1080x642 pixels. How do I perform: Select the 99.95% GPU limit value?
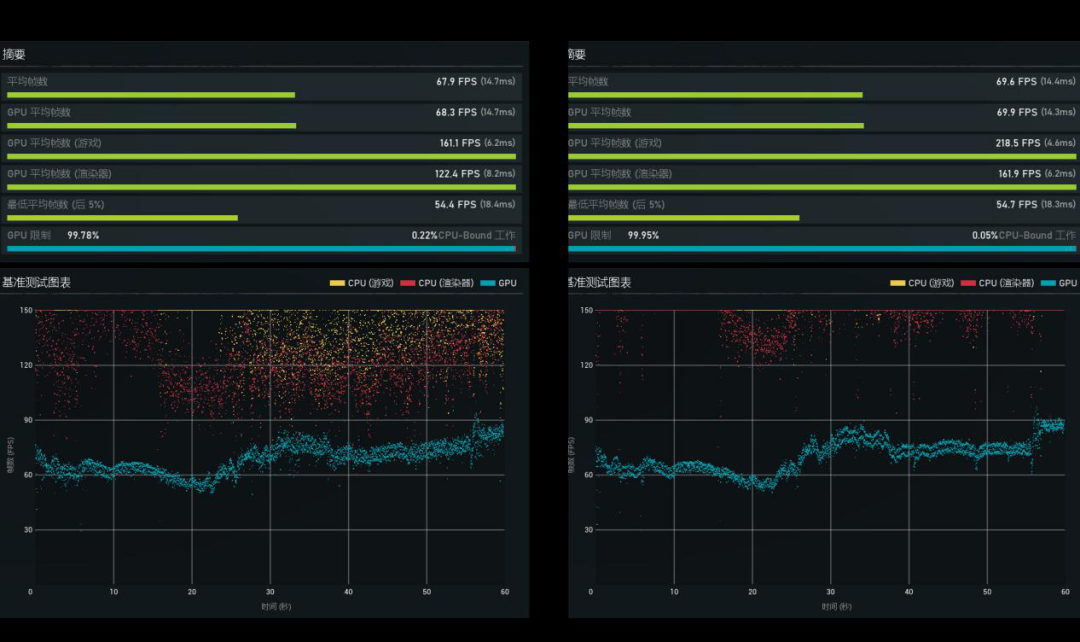tap(643, 236)
